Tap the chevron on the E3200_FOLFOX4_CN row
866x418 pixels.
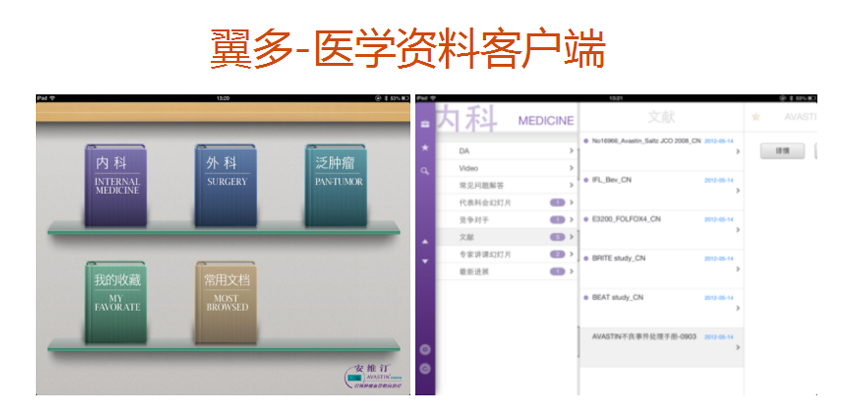738,230
